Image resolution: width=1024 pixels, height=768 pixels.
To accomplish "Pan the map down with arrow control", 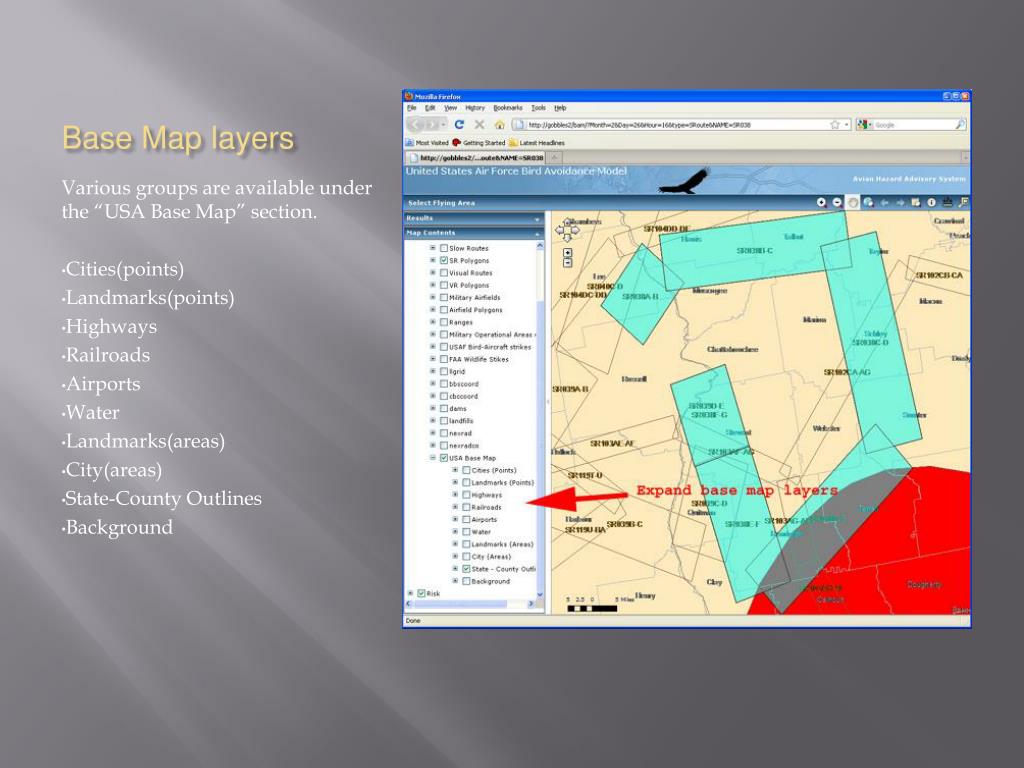I will 567,238.
